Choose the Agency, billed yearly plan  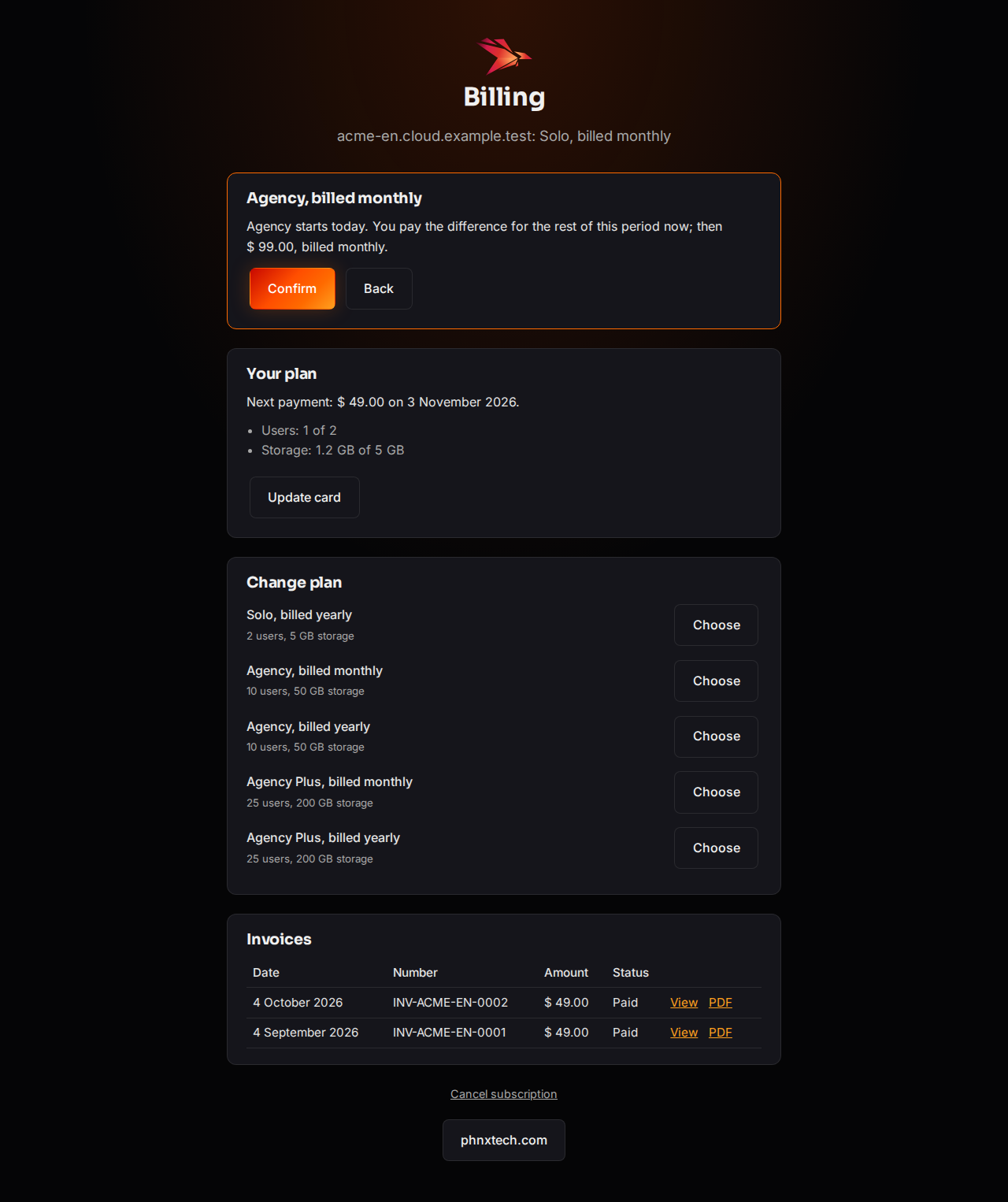click(x=716, y=736)
